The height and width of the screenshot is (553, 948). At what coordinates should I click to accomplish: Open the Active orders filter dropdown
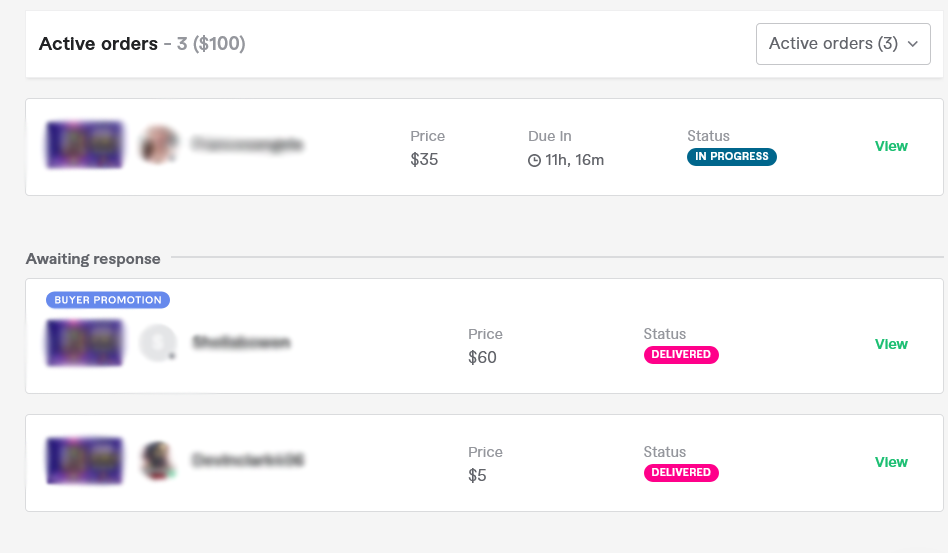pos(842,44)
